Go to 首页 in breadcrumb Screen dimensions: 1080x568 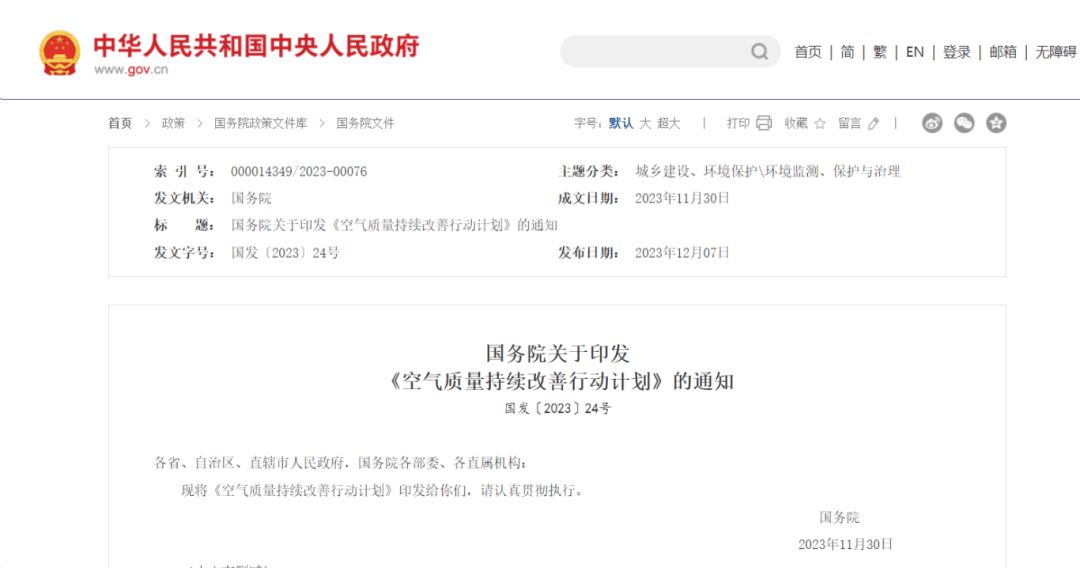(x=120, y=123)
